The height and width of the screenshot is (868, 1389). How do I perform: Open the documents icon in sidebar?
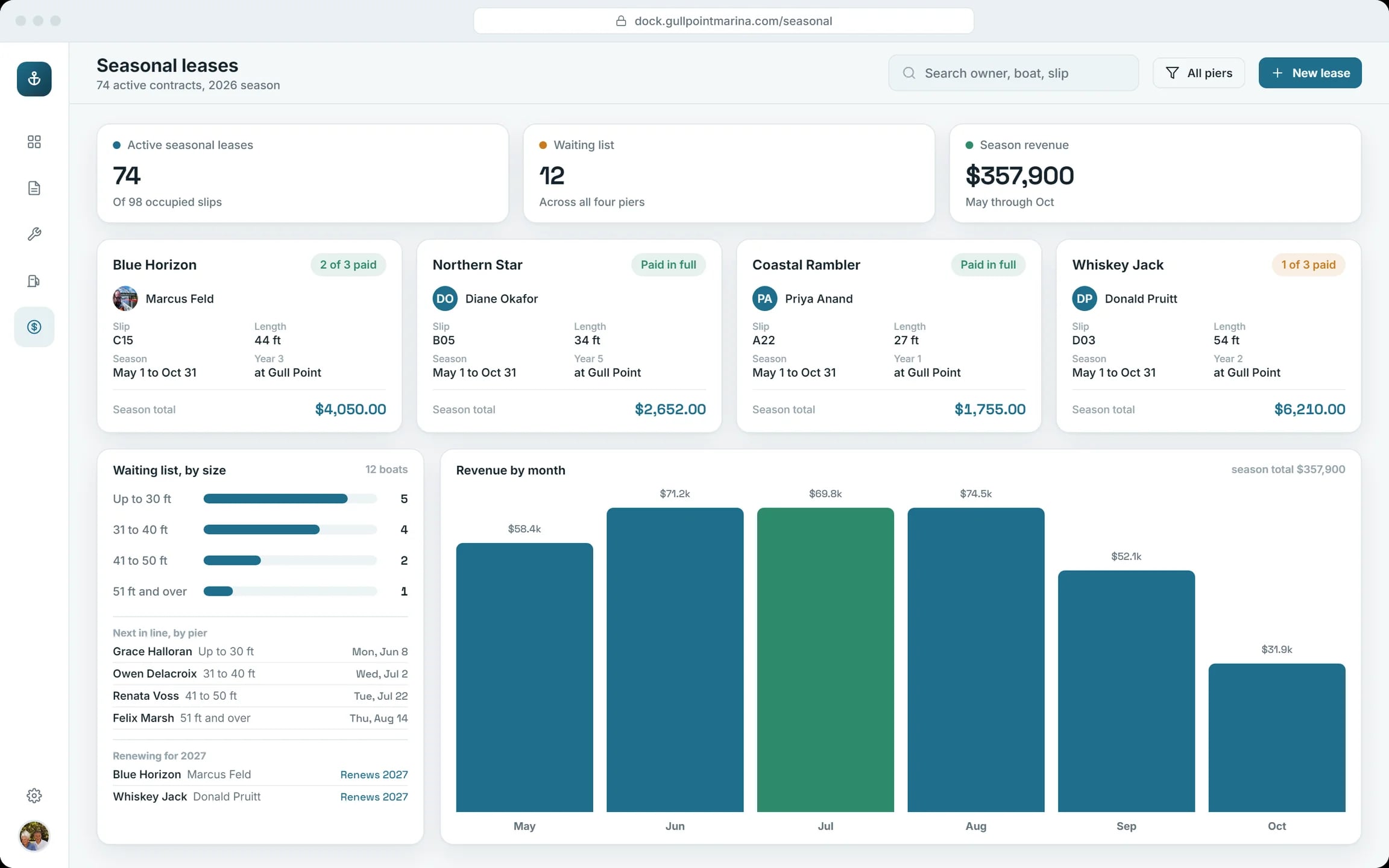(34, 188)
